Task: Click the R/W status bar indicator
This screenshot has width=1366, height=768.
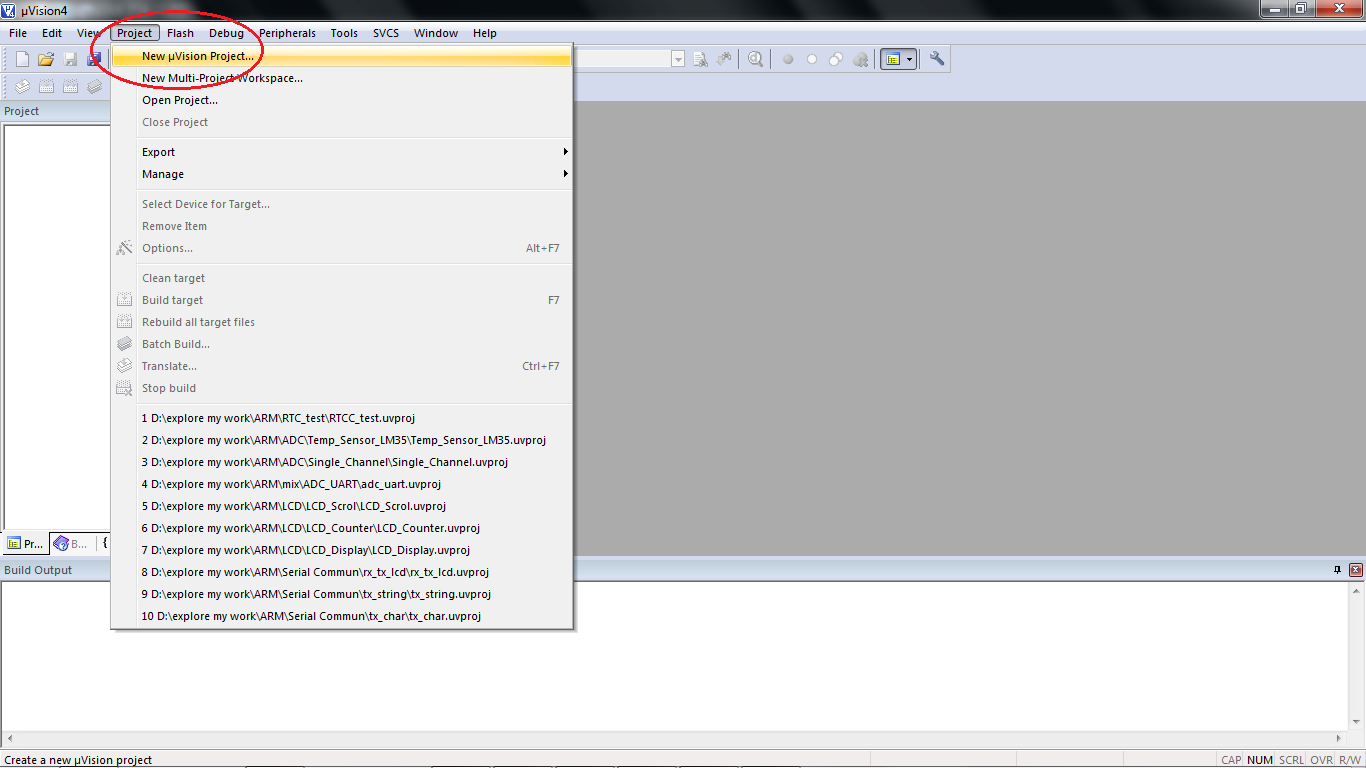Action: click(x=1350, y=760)
